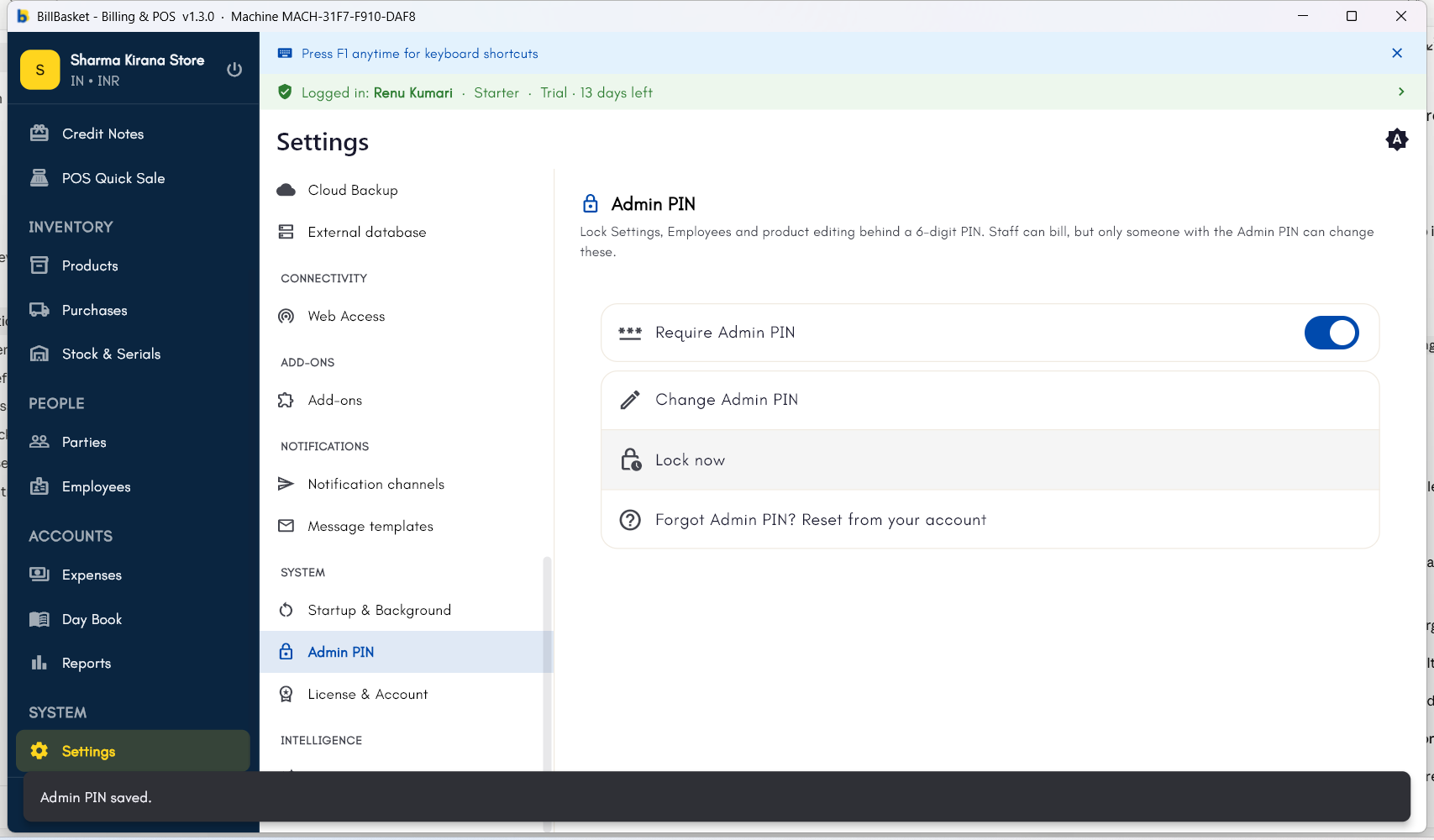Toggle the Require Admin PIN switch
The width and height of the screenshot is (1434, 840).
pos(1332,333)
